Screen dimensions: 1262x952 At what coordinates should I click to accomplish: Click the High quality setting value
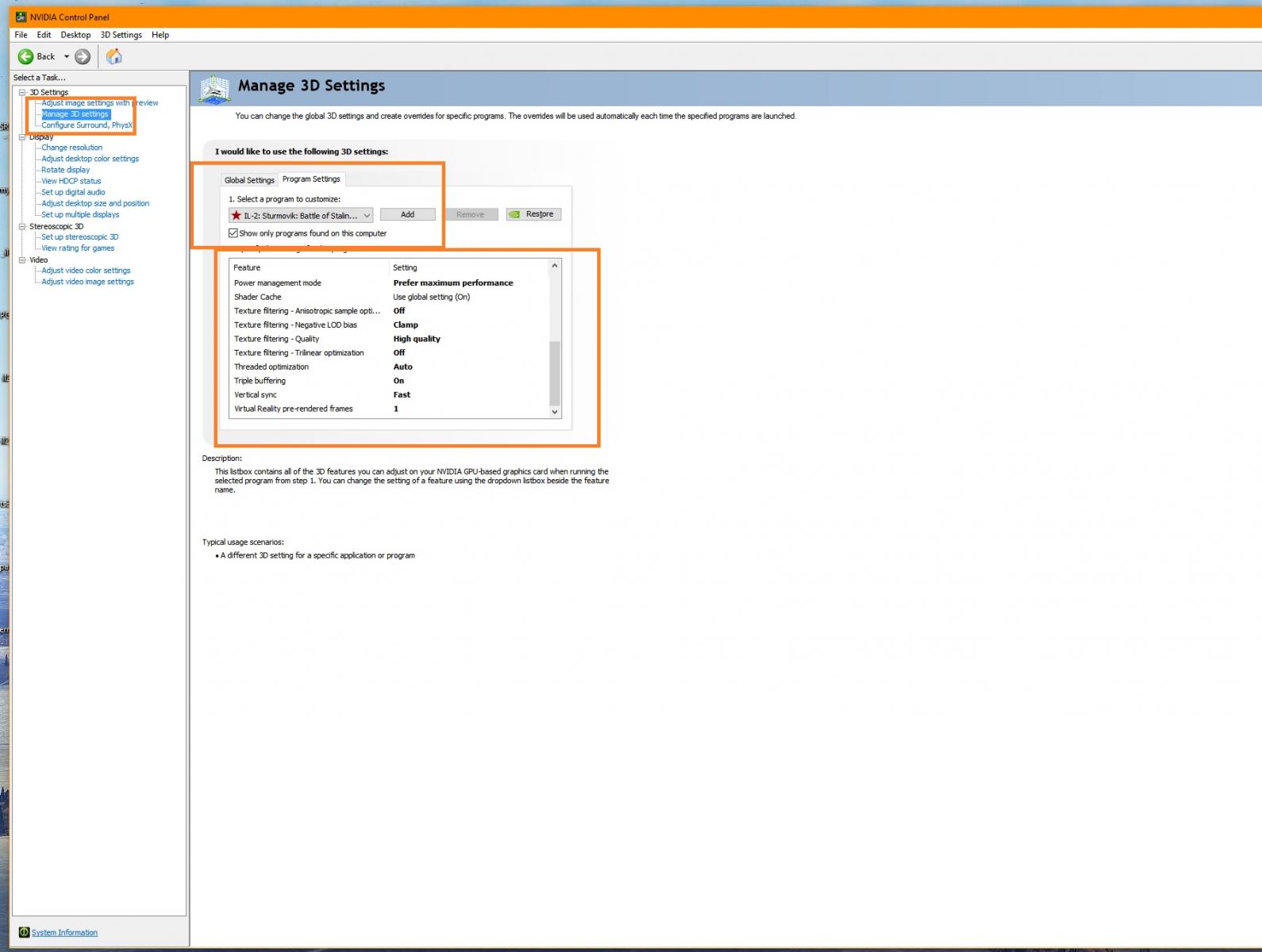click(417, 339)
